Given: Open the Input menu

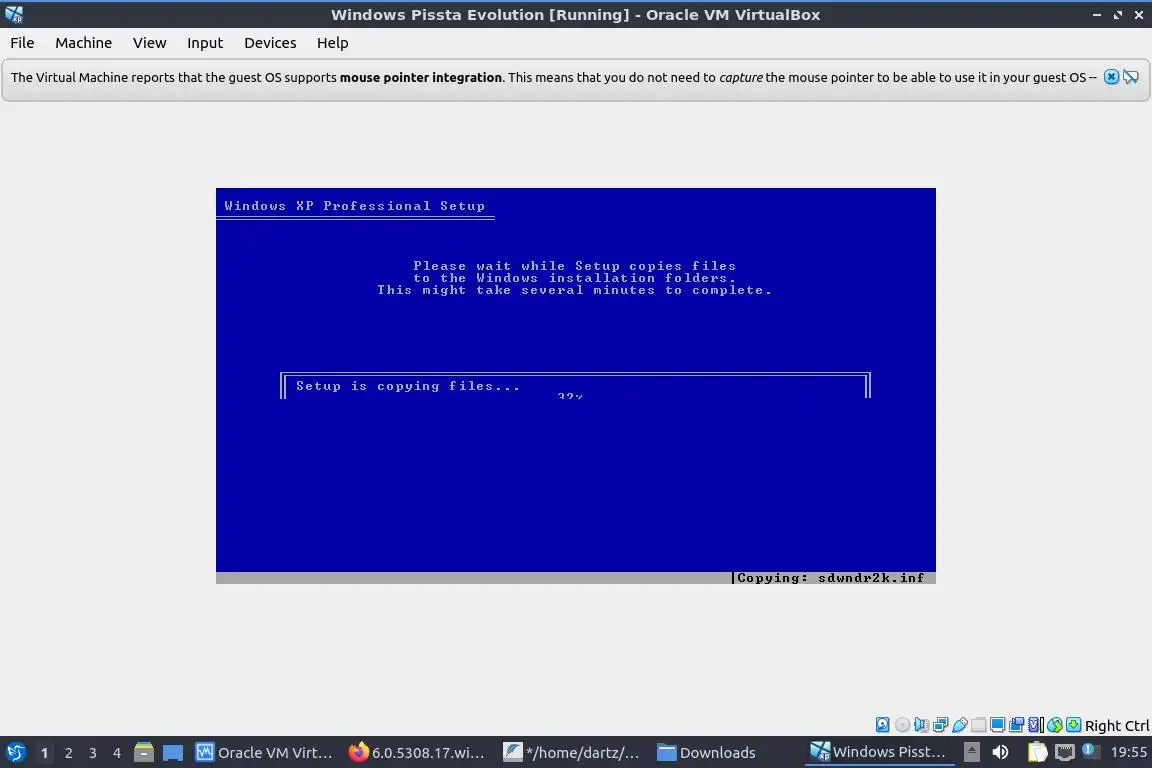Looking at the screenshot, I should 204,43.
